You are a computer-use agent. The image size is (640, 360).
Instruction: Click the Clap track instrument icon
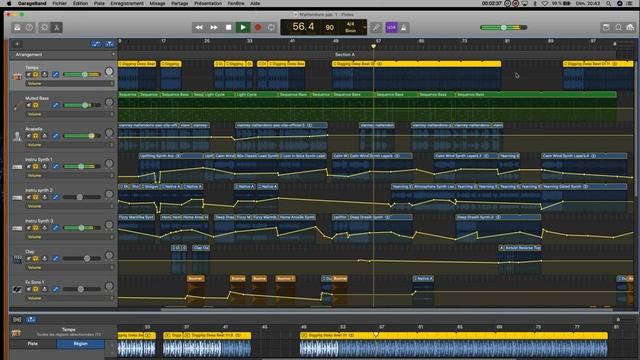(x=17, y=259)
